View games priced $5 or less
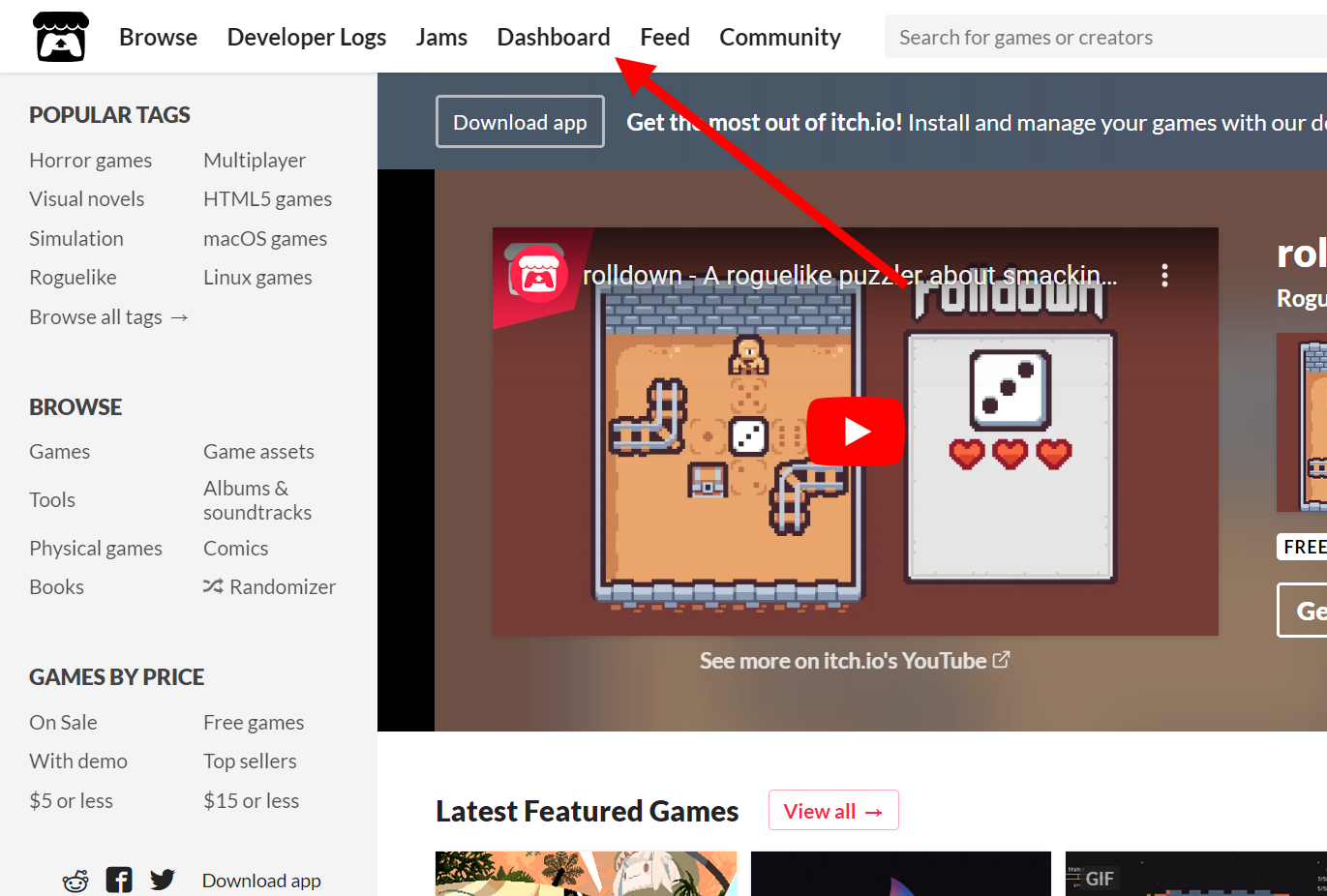Screen dimensions: 1327x896 71,801
